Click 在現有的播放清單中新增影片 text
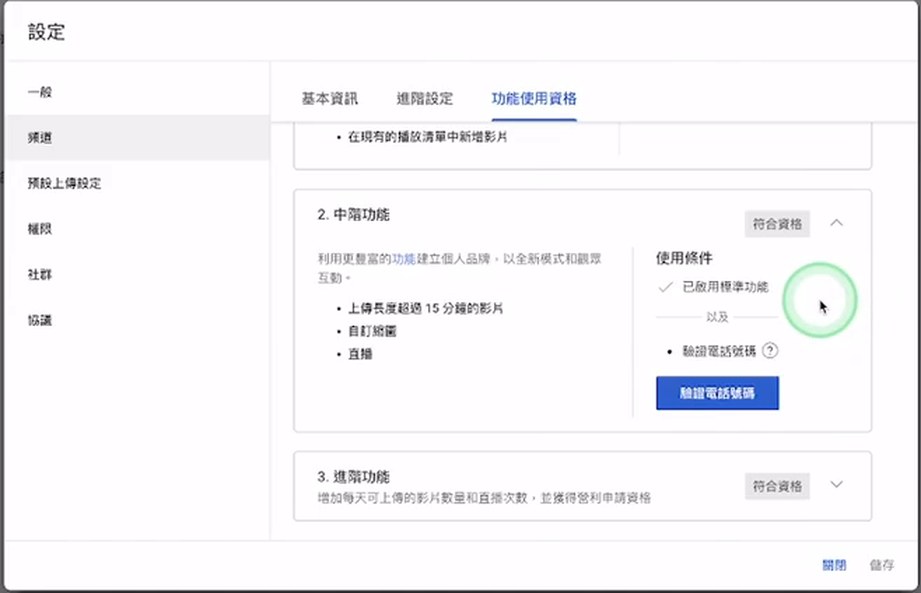The height and width of the screenshot is (593, 921). [428, 137]
